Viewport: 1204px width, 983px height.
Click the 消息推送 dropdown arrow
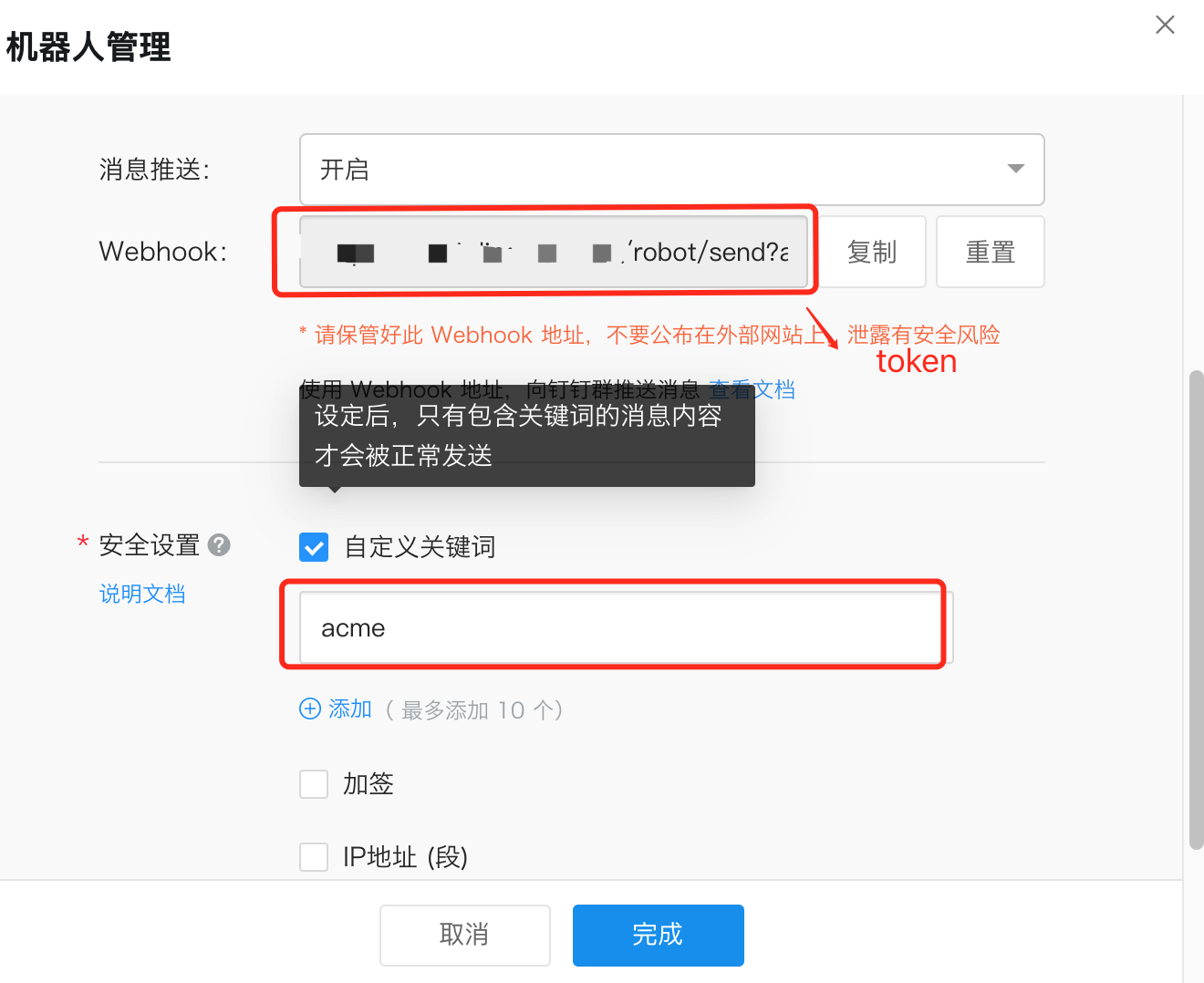coord(1015,169)
